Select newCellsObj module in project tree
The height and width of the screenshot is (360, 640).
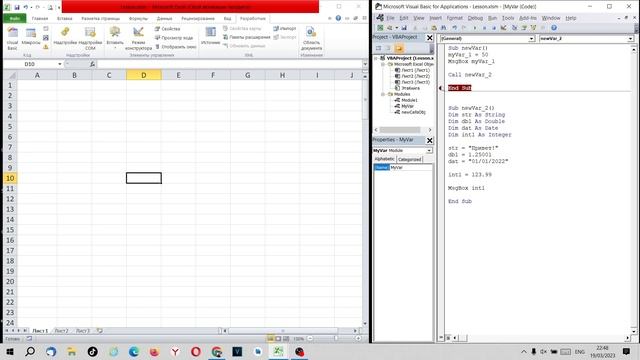click(x=413, y=112)
